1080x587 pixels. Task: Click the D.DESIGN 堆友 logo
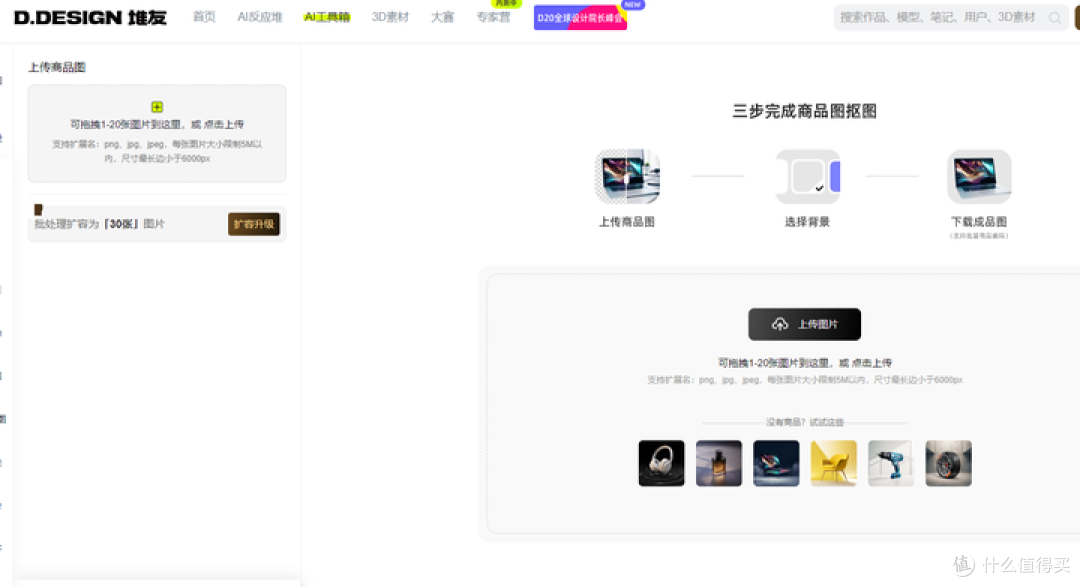pos(90,17)
